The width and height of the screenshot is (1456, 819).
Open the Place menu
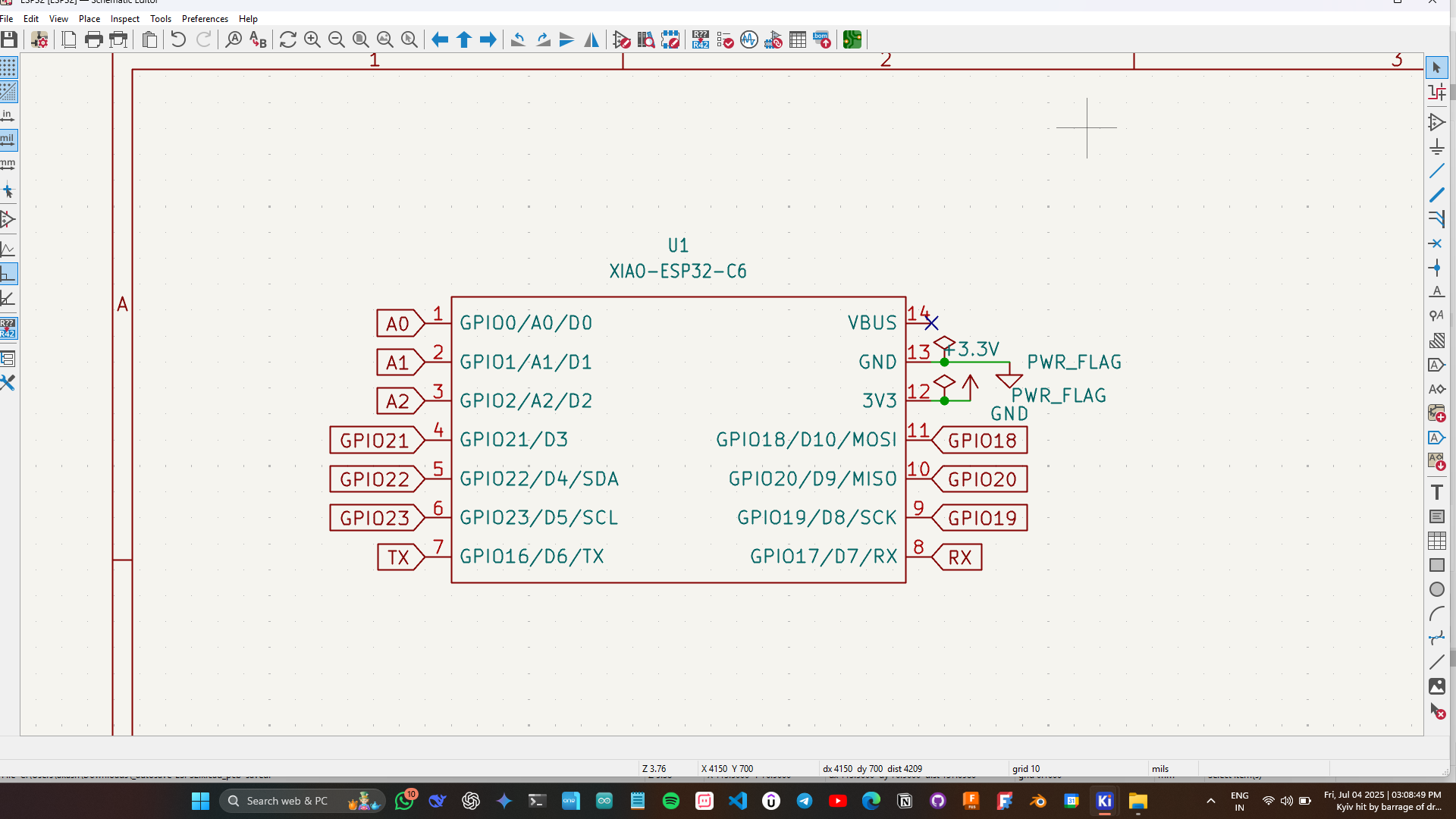(89, 18)
